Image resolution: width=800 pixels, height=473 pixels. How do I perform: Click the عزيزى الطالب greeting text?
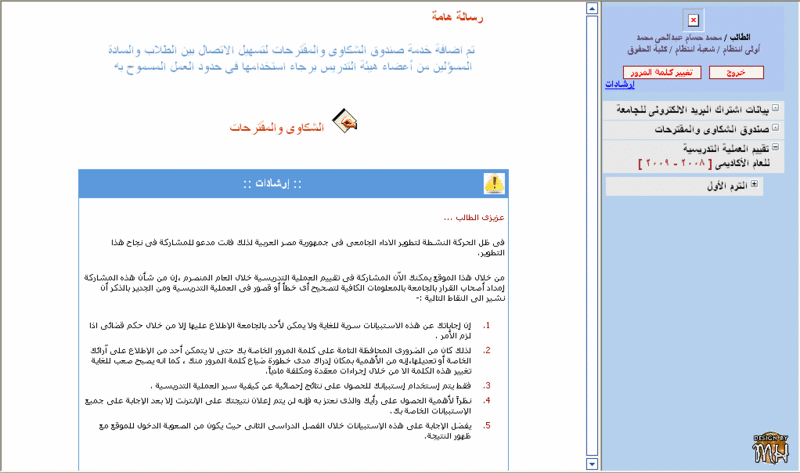click(474, 217)
